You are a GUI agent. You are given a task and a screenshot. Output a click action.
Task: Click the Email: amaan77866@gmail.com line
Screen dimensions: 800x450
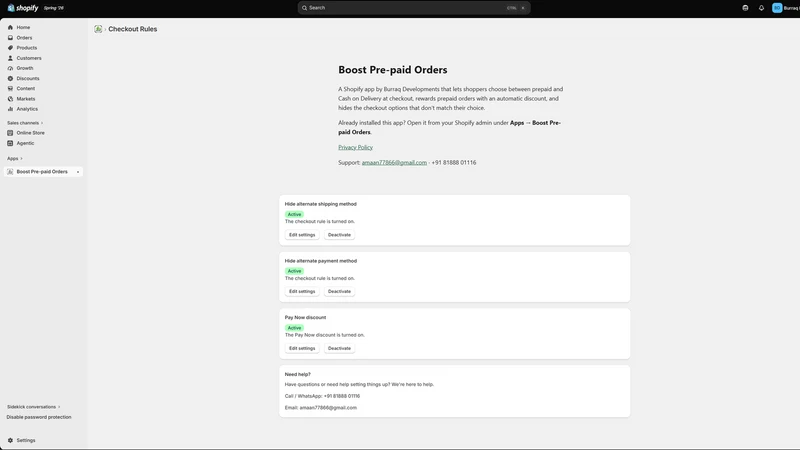click(321, 408)
